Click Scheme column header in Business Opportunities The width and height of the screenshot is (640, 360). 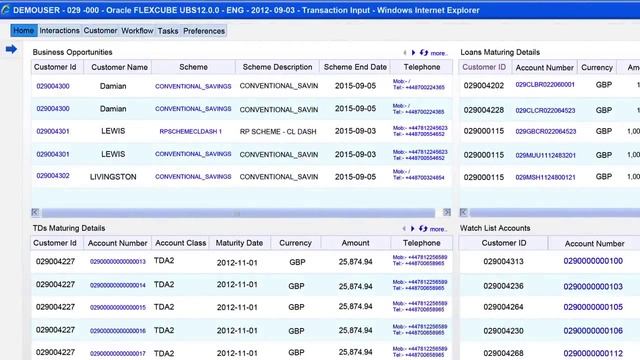[193, 67]
